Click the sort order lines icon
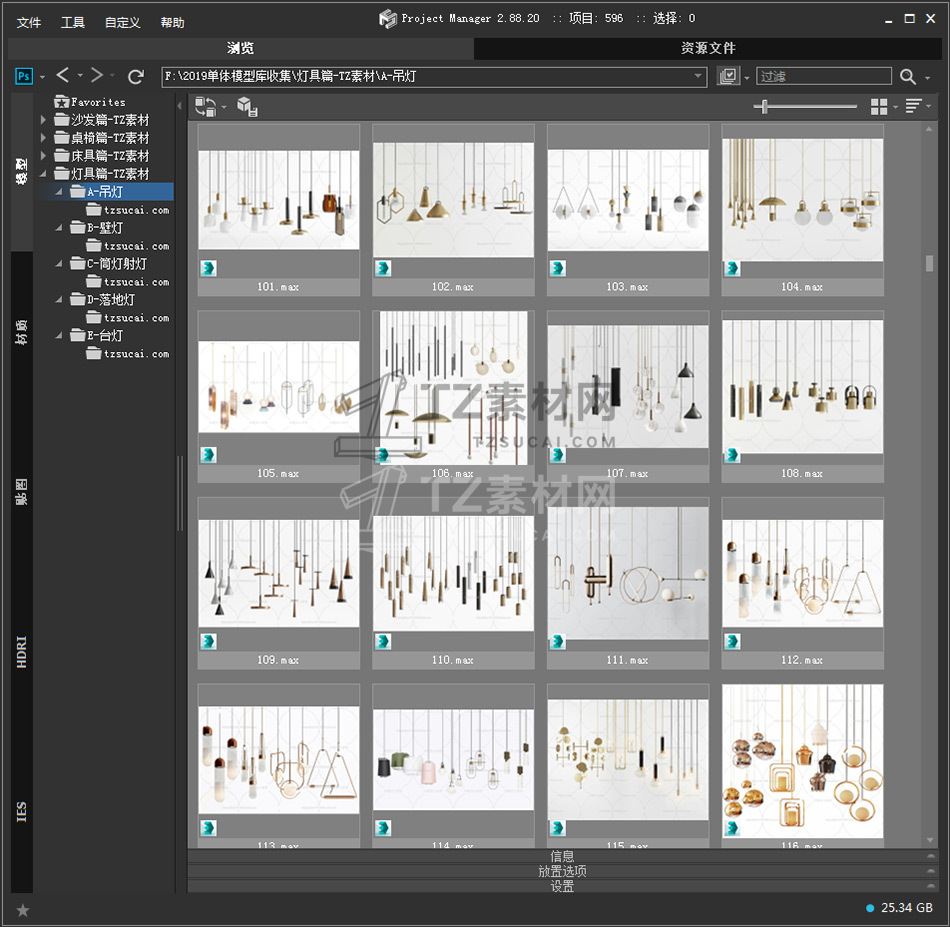The image size is (950, 927). [913, 106]
